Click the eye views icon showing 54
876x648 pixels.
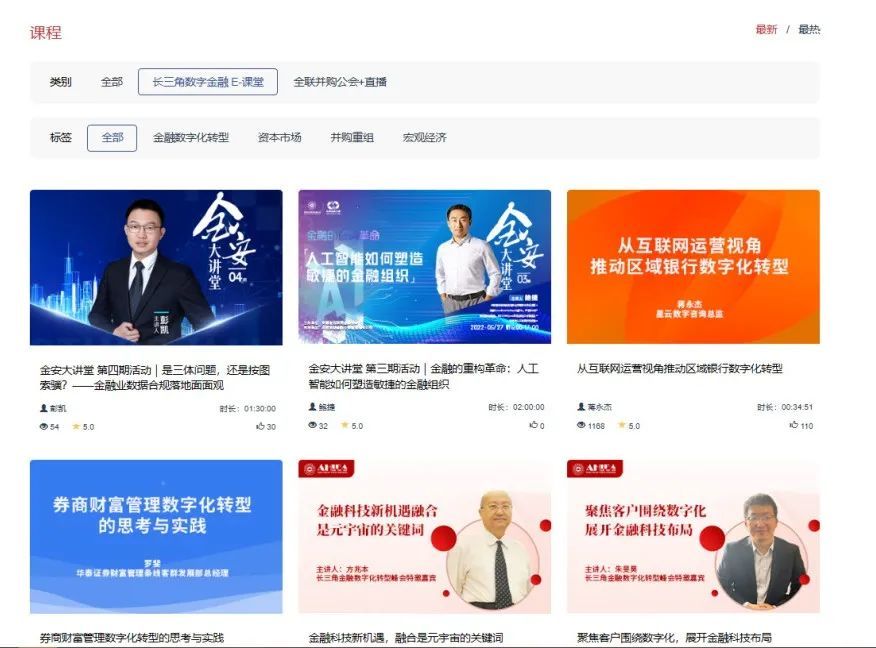44,426
